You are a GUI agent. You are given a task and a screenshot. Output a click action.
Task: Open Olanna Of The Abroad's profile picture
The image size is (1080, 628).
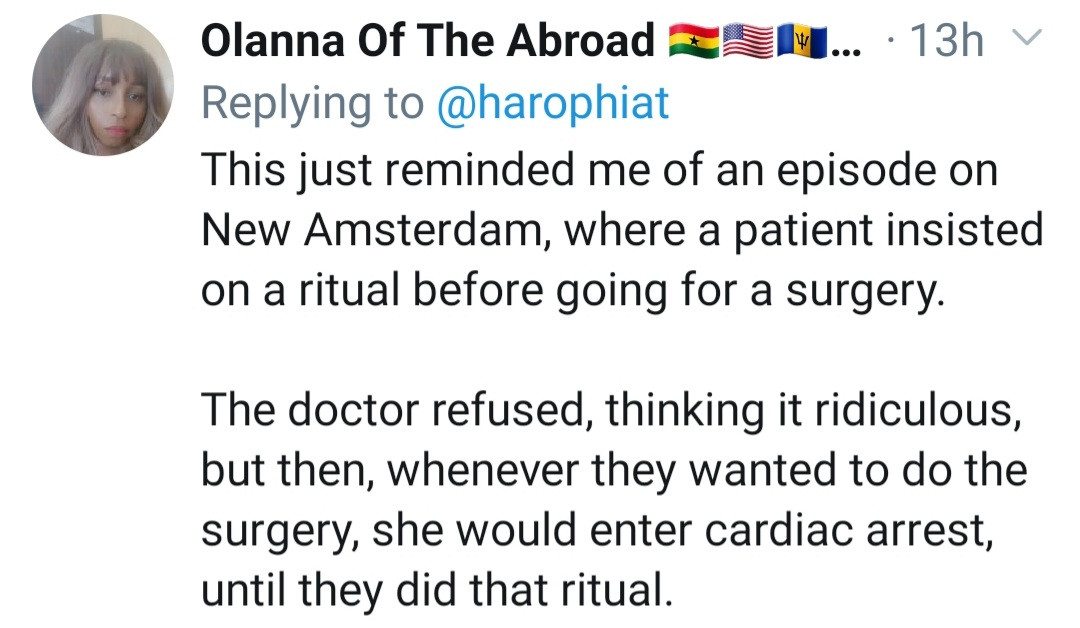click(x=103, y=85)
